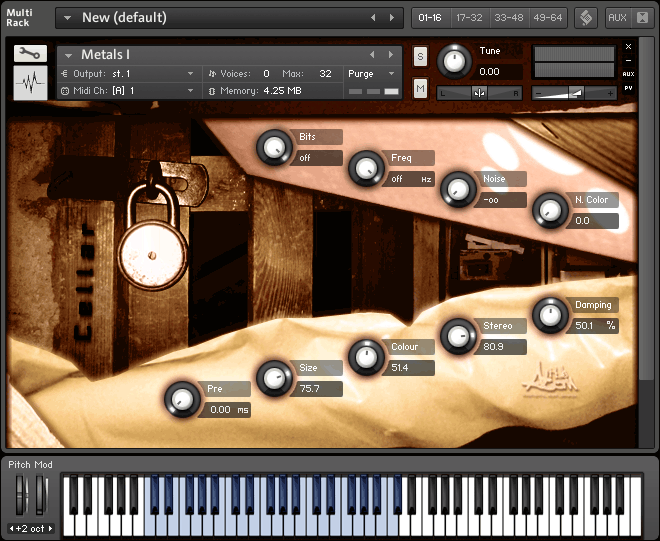Click the Tune value 0.00
660x541 pixels.
click(x=499, y=72)
